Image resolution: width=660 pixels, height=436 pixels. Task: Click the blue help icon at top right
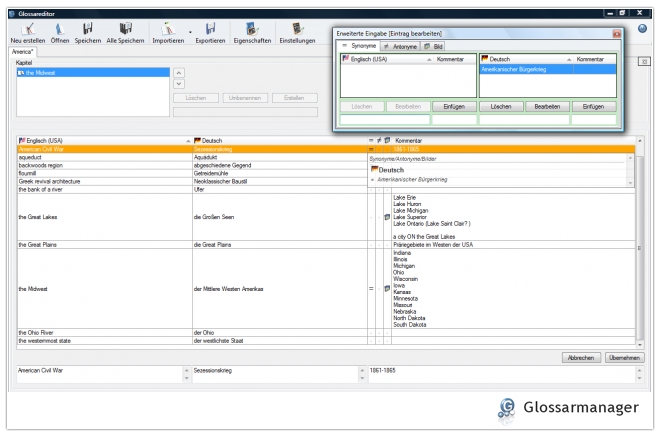643,28
